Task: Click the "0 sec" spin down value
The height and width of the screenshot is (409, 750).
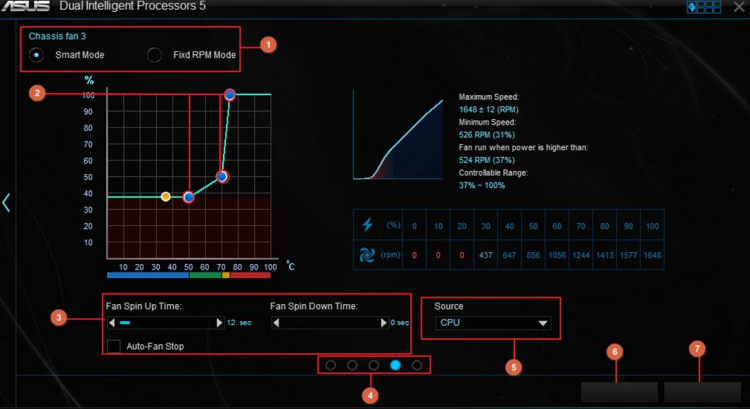Action: [x=399, y=323]
